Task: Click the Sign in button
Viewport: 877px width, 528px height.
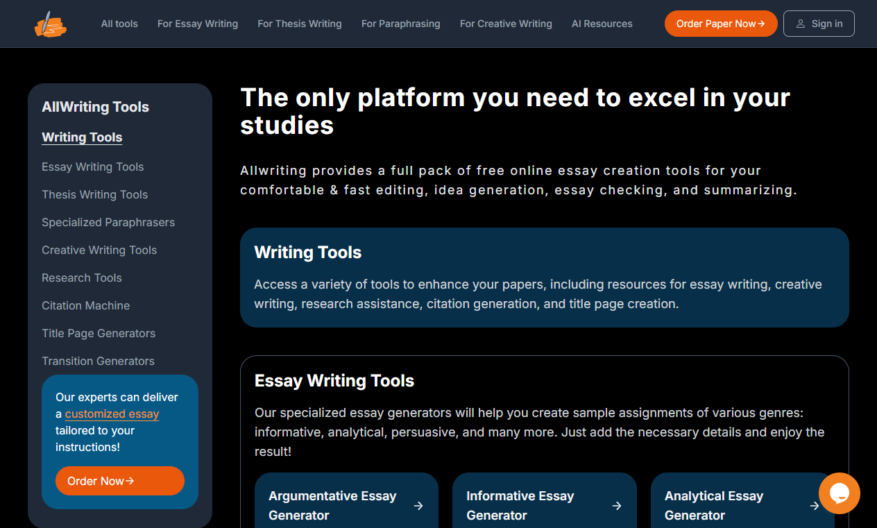Action: 818,23
